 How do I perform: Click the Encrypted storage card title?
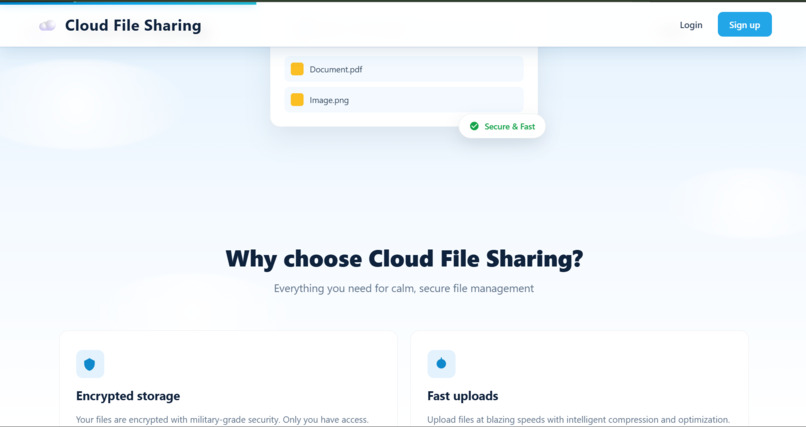pyautogui.click(x=128, y=396)
